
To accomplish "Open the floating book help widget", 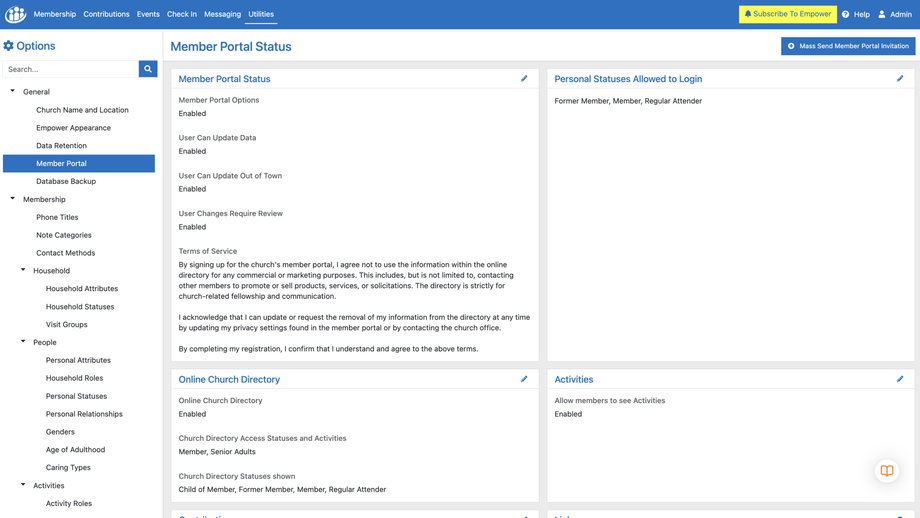I will click(x=887, y=471).
